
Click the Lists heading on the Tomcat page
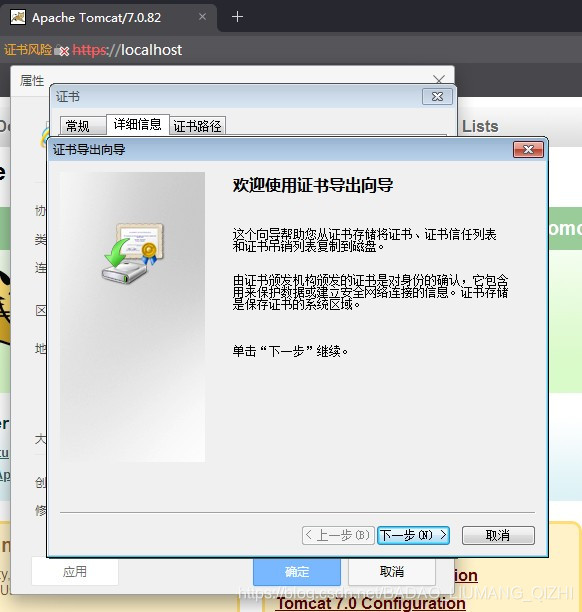480,126
